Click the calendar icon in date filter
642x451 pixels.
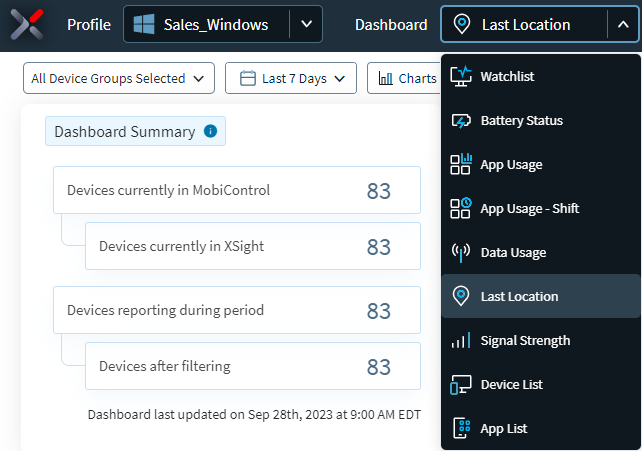(x=248, y=78)
